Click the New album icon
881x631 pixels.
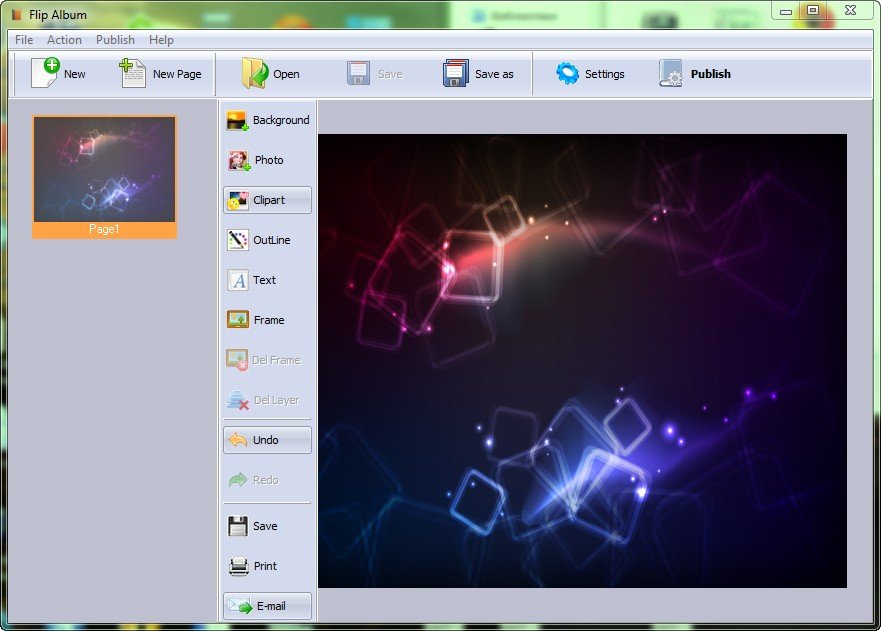pyautogui.click(x=45, y=73)
